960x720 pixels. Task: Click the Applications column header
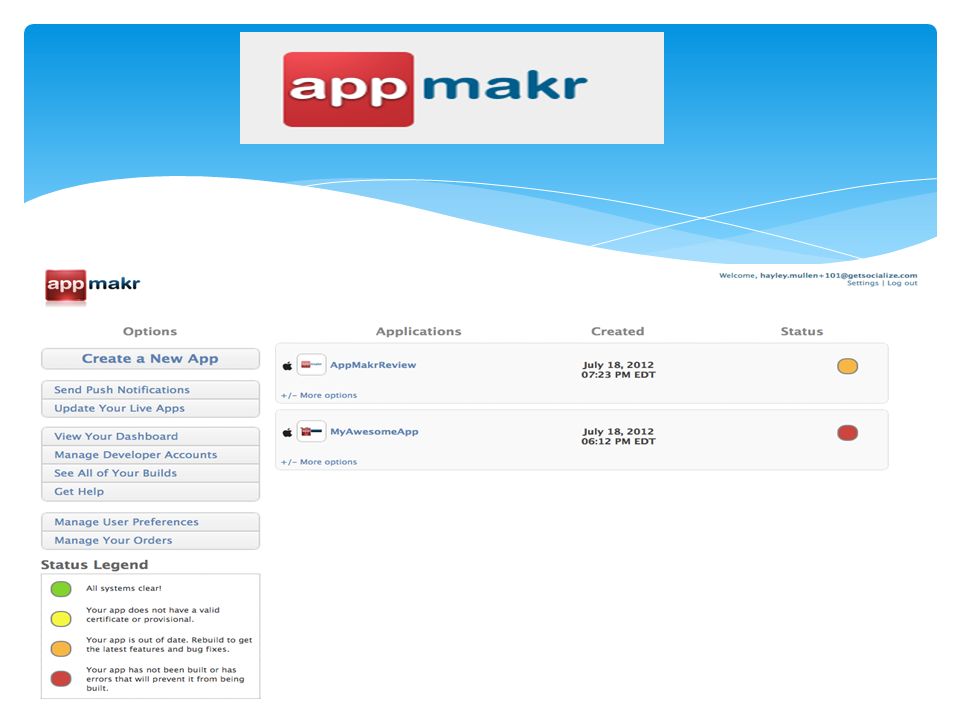pyautogui.click(x=418, y=331)
